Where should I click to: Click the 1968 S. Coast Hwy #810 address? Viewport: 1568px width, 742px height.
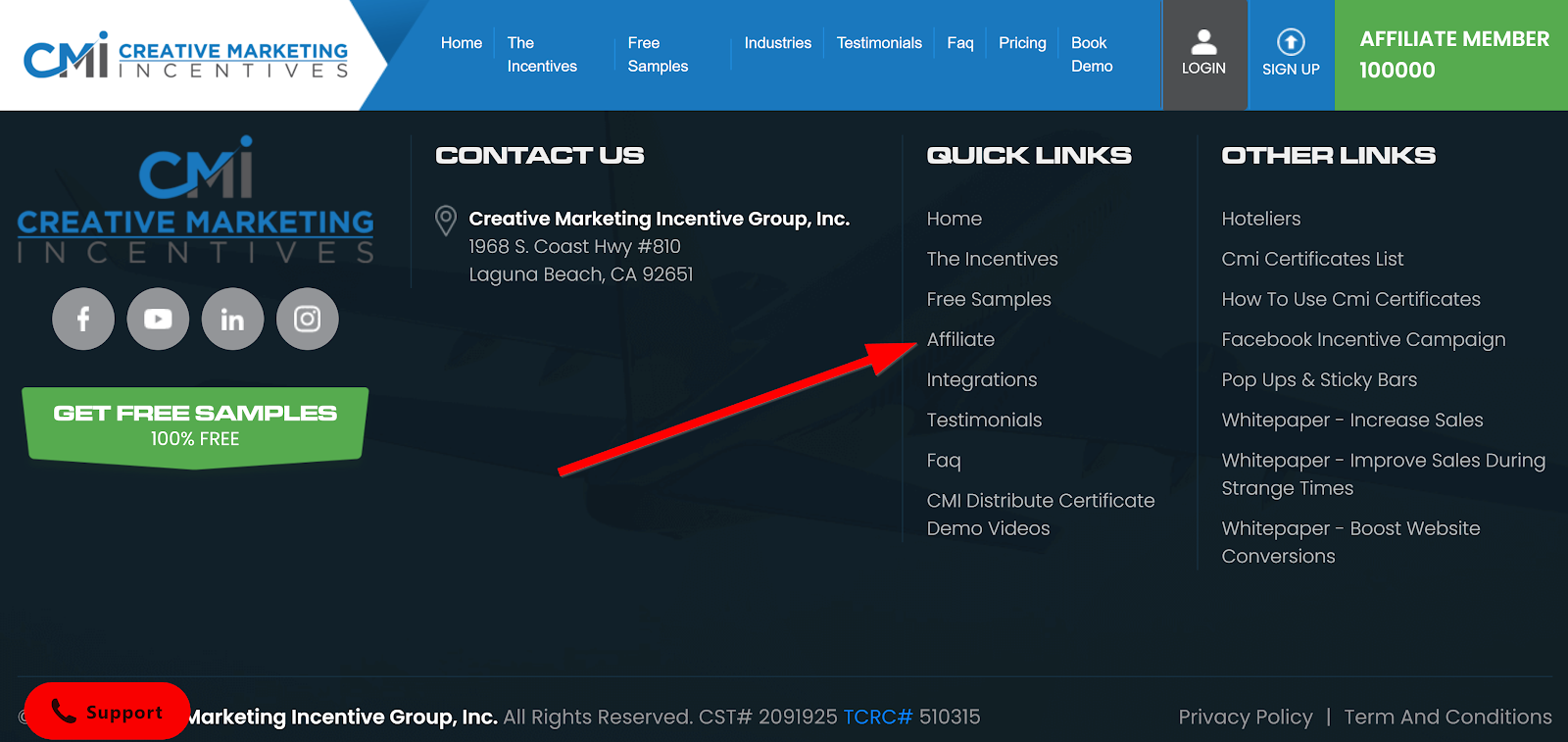click(x=574, y=246)
